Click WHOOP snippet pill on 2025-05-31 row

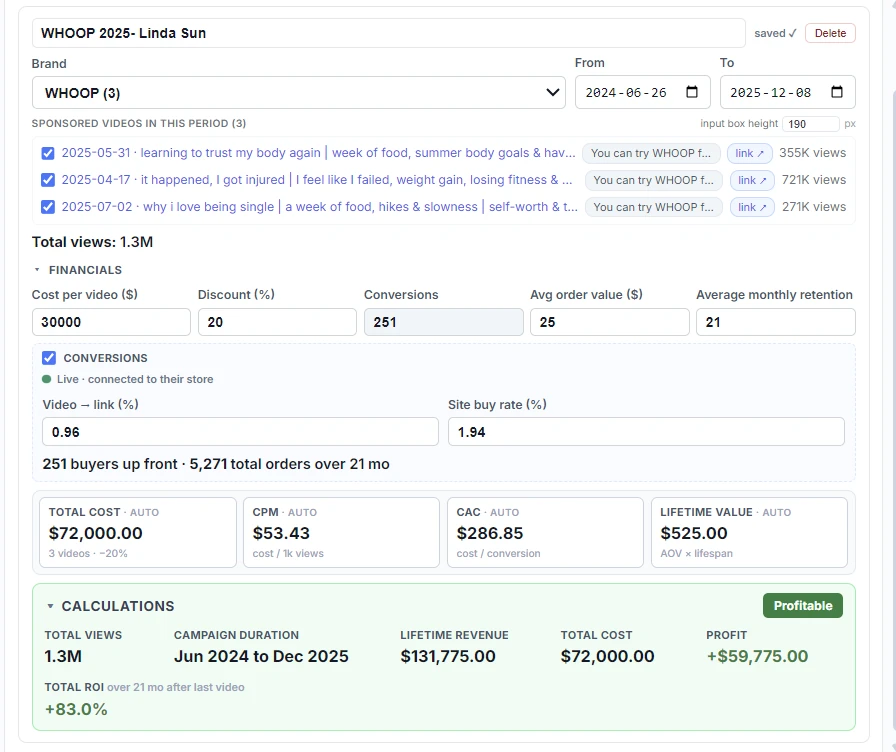651,153
